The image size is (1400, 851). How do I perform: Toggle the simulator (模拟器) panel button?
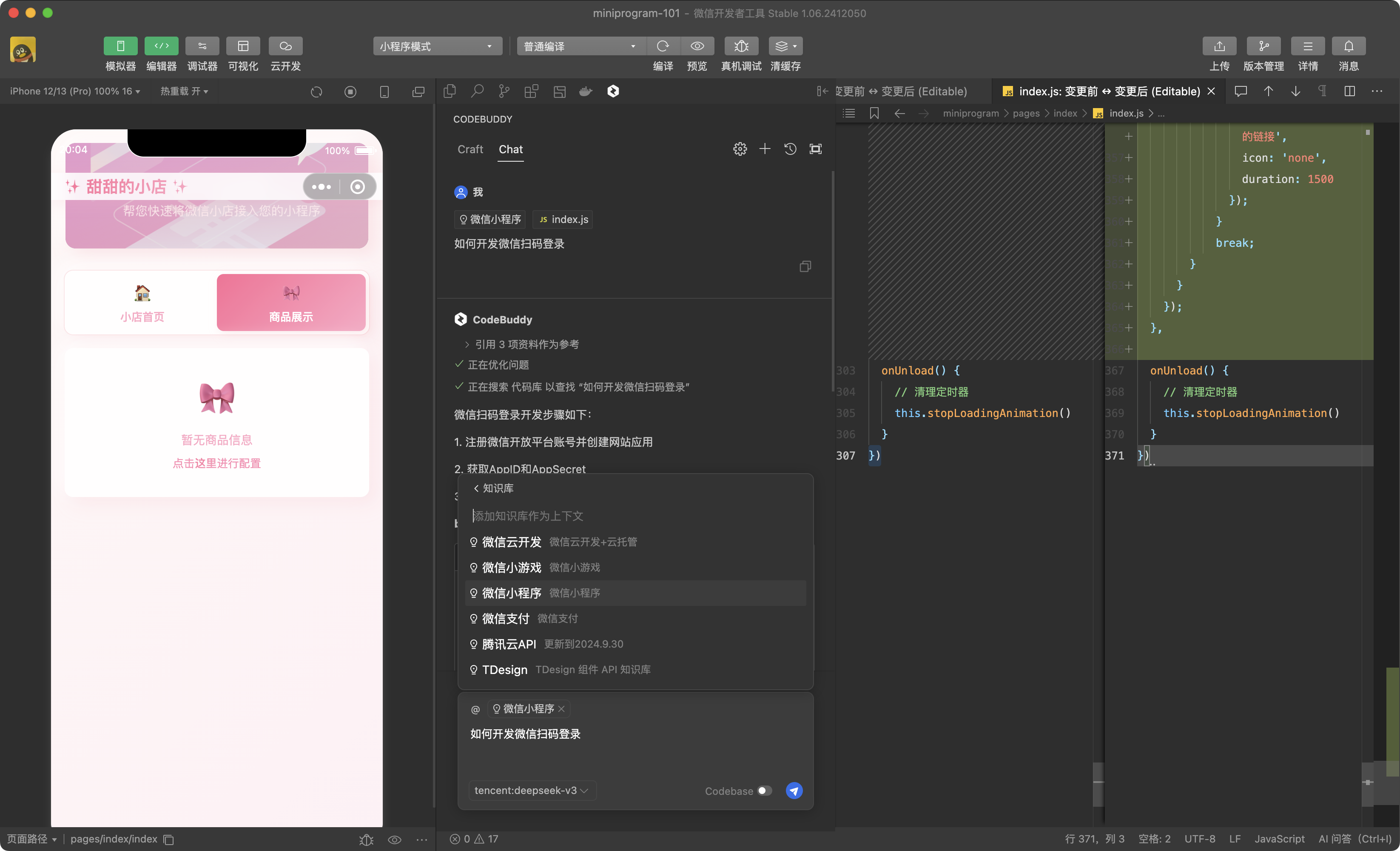click(120, 46)
